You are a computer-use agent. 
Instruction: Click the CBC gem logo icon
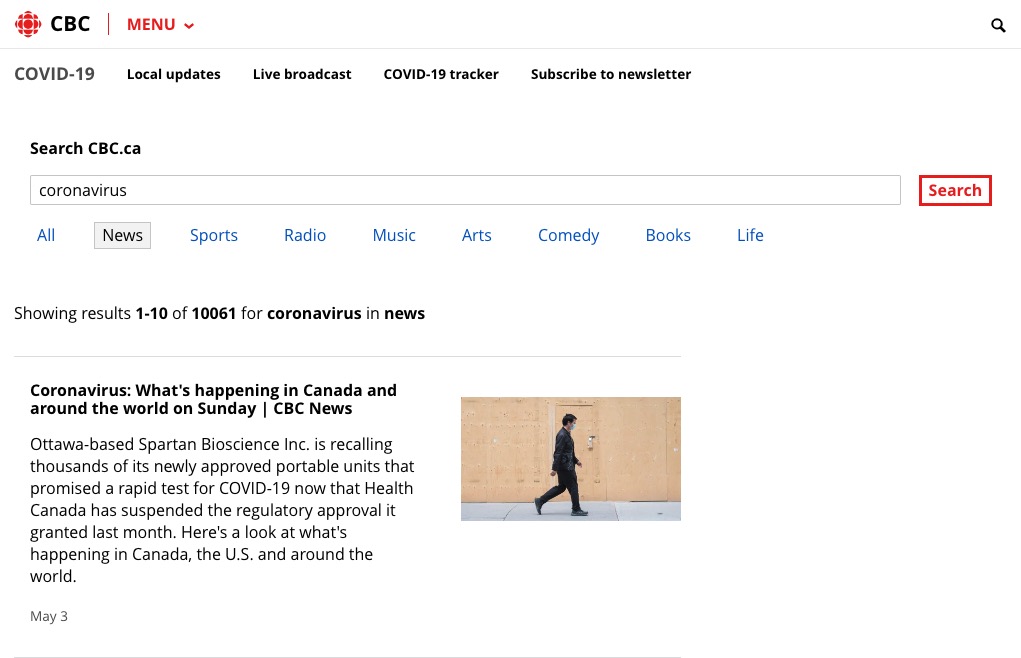tap(28, 24)
